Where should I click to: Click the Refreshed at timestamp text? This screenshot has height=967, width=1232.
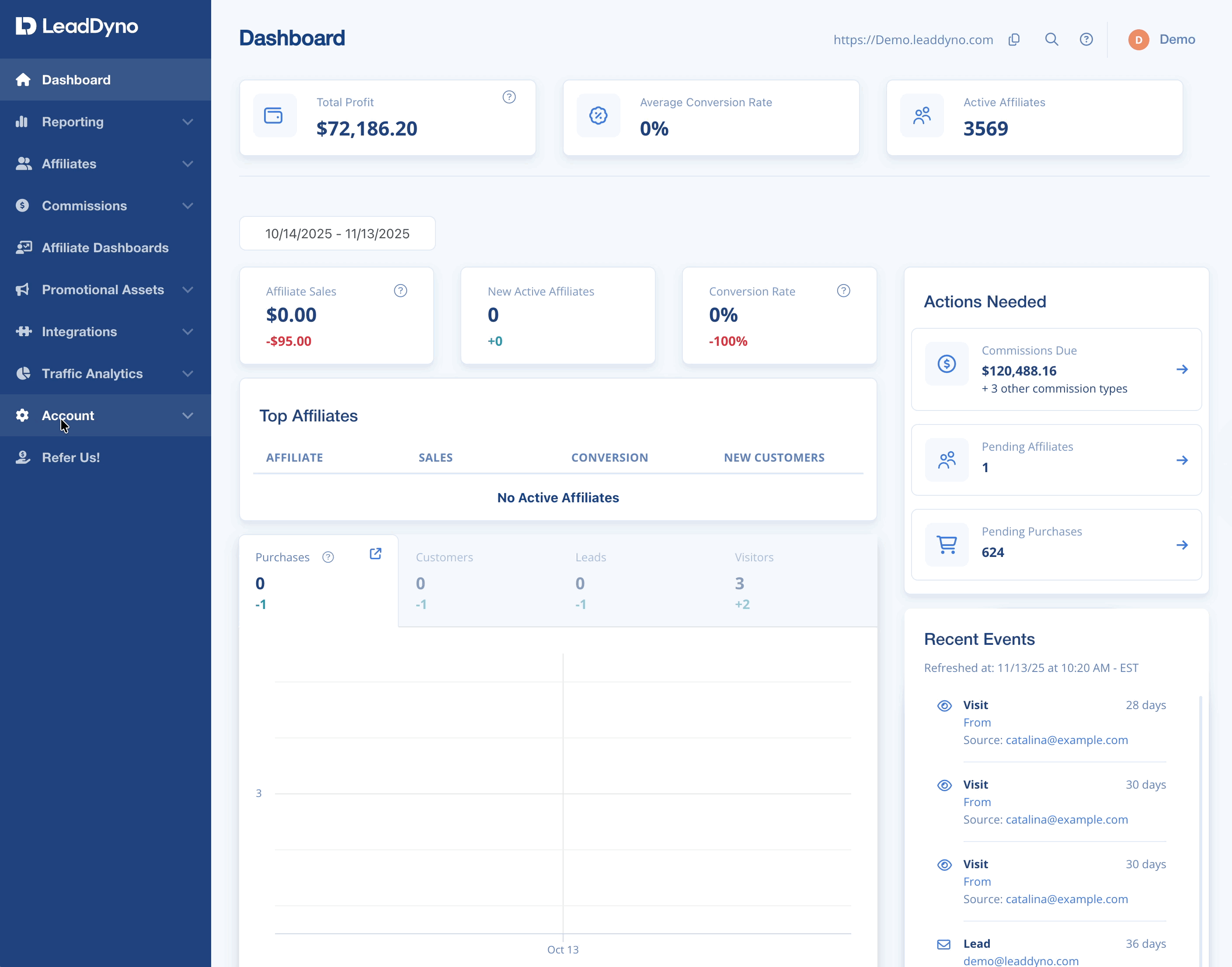click(x=1031, y=668)
